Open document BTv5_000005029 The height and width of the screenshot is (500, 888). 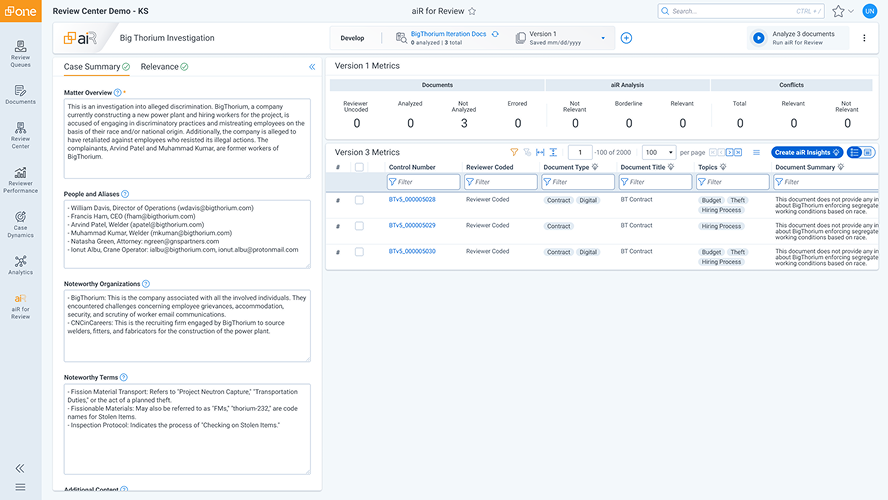coord(412,225)
